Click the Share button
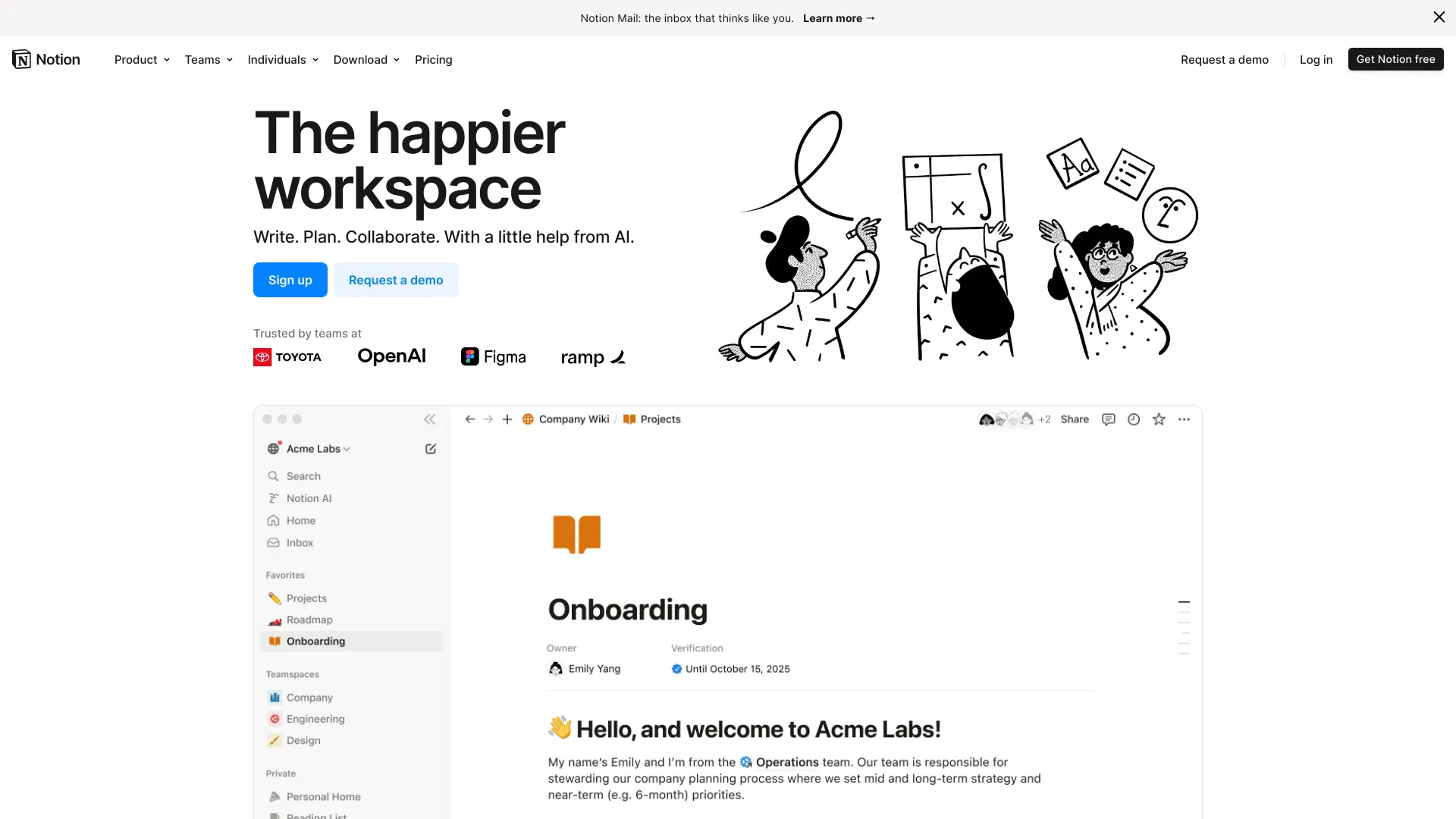Image resolution: width=1456 pixels, height=819 pixels. [x=1075, y=419]
